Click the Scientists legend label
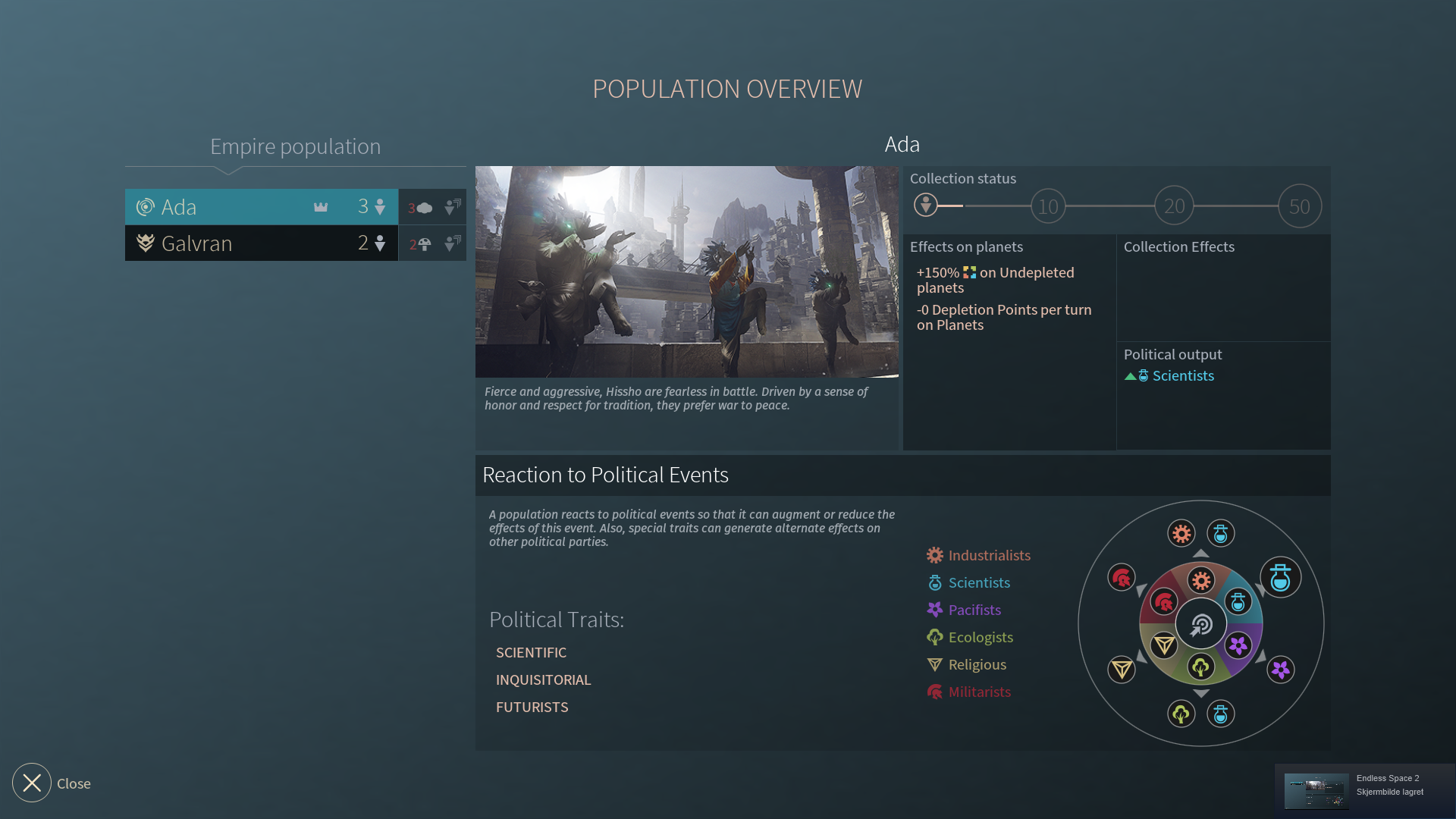Image resolution: width=1456 pixels, height=819 pixels. [x=979, y=583]
